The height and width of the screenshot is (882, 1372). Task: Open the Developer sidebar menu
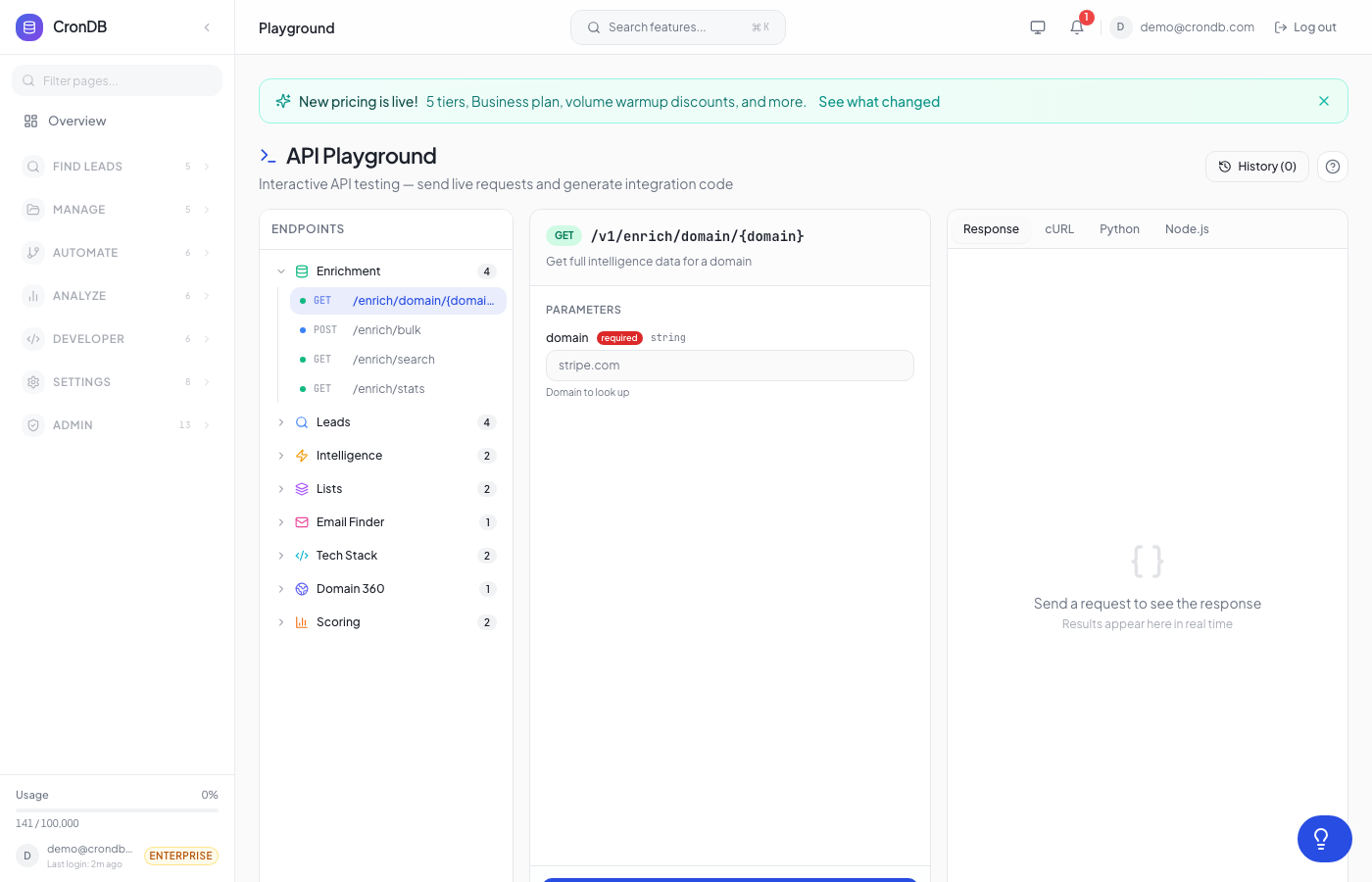(118, 339)
